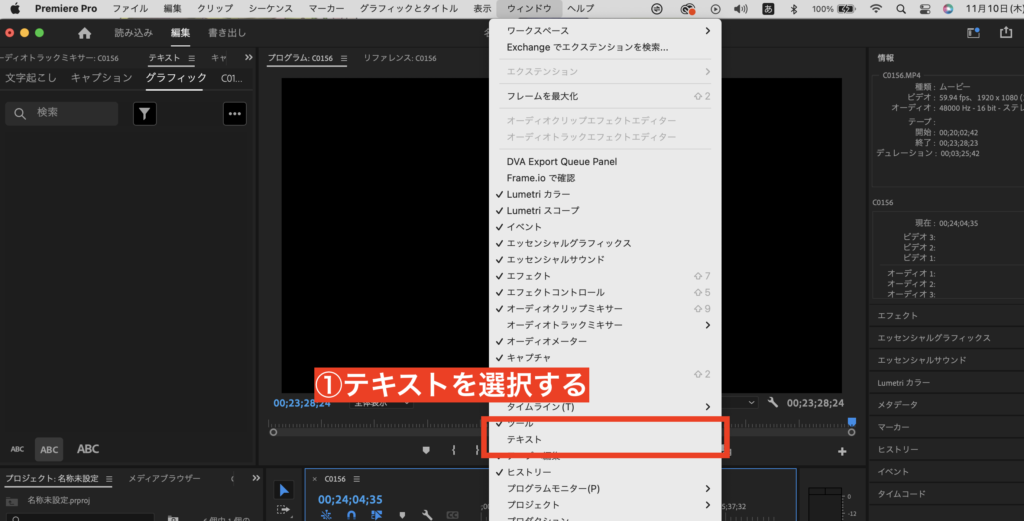Select the arrow Selection tool
Viewport: 1024px width, 521px height.
(x=284, y=489)
